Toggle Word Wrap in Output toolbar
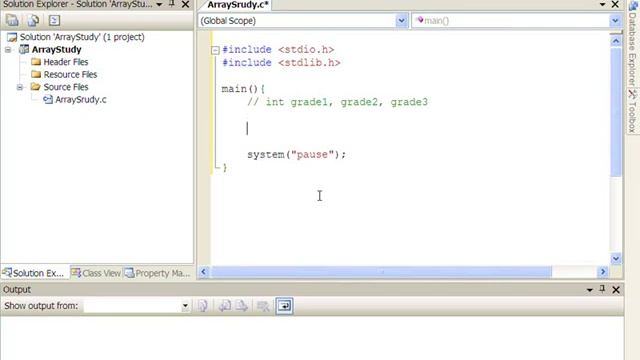Image resolution: width=640 pixels, height=360 pixels. (284, 306)
